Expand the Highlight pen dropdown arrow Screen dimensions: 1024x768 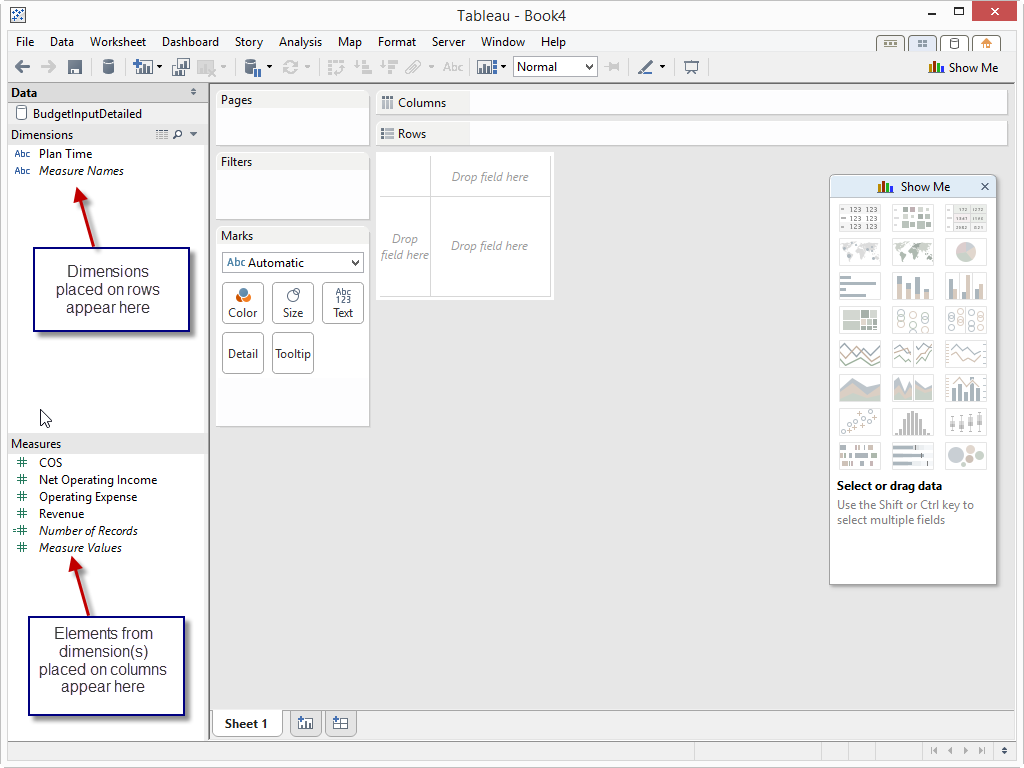pyautogui.click(x=662, y=67)
